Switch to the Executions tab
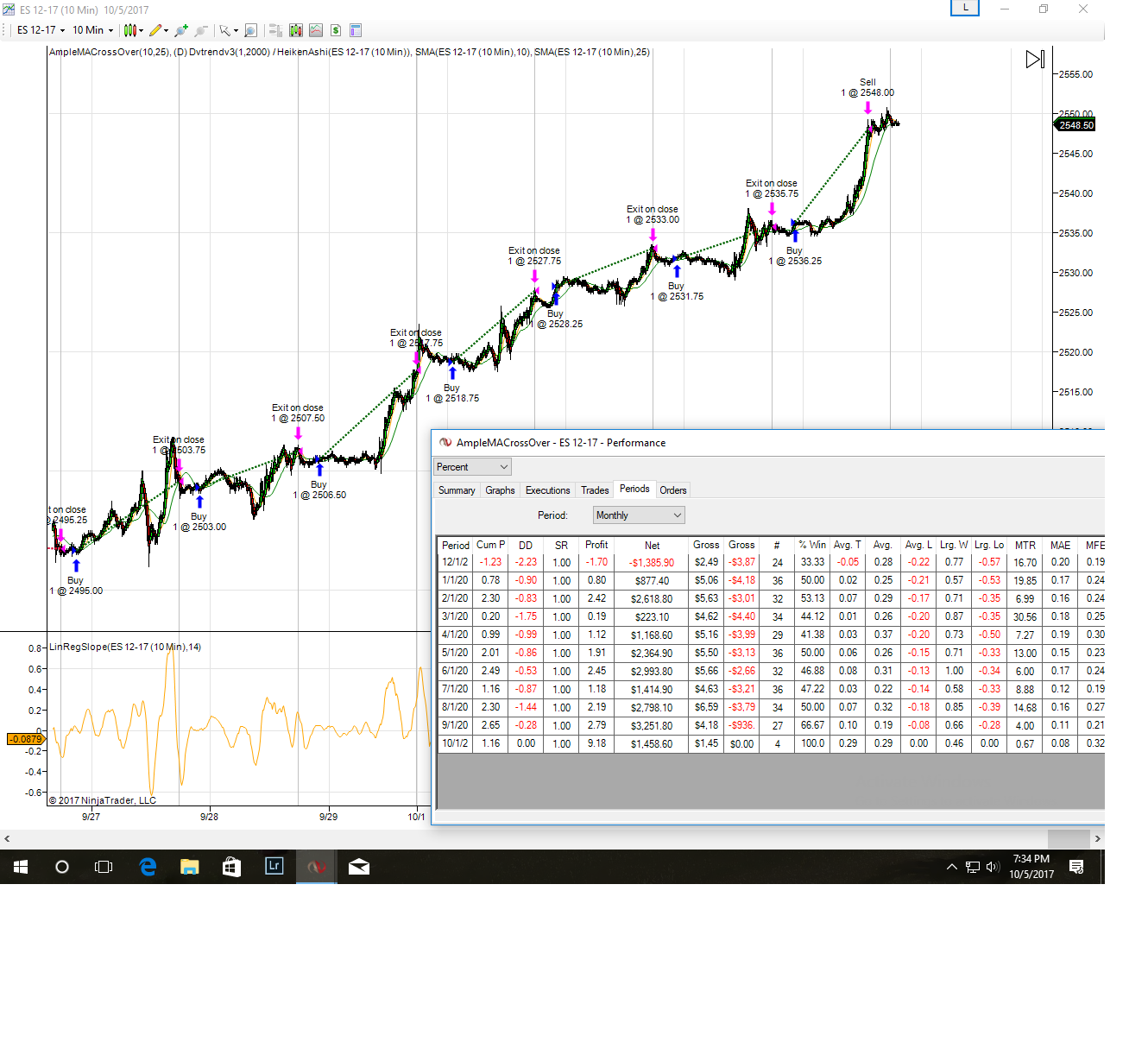Viewport: 1148px width, 1055px height. click(x=548, y=490)
